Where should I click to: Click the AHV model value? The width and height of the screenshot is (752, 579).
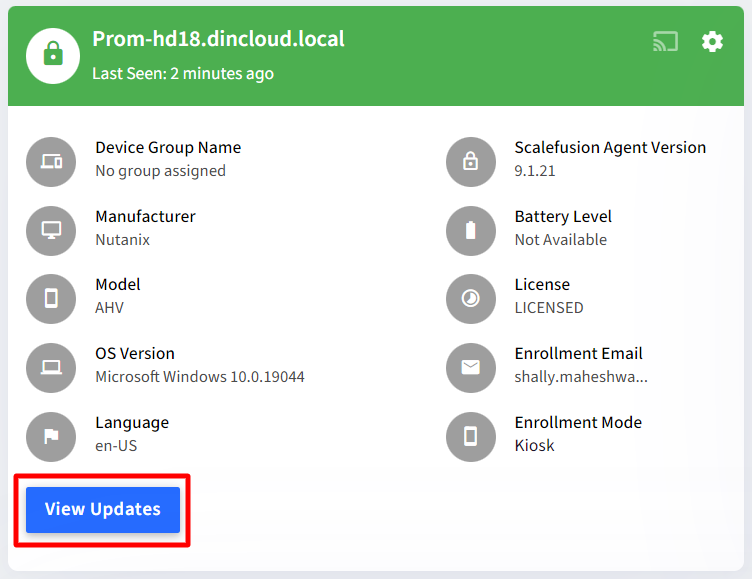click(x=109, y=307)
